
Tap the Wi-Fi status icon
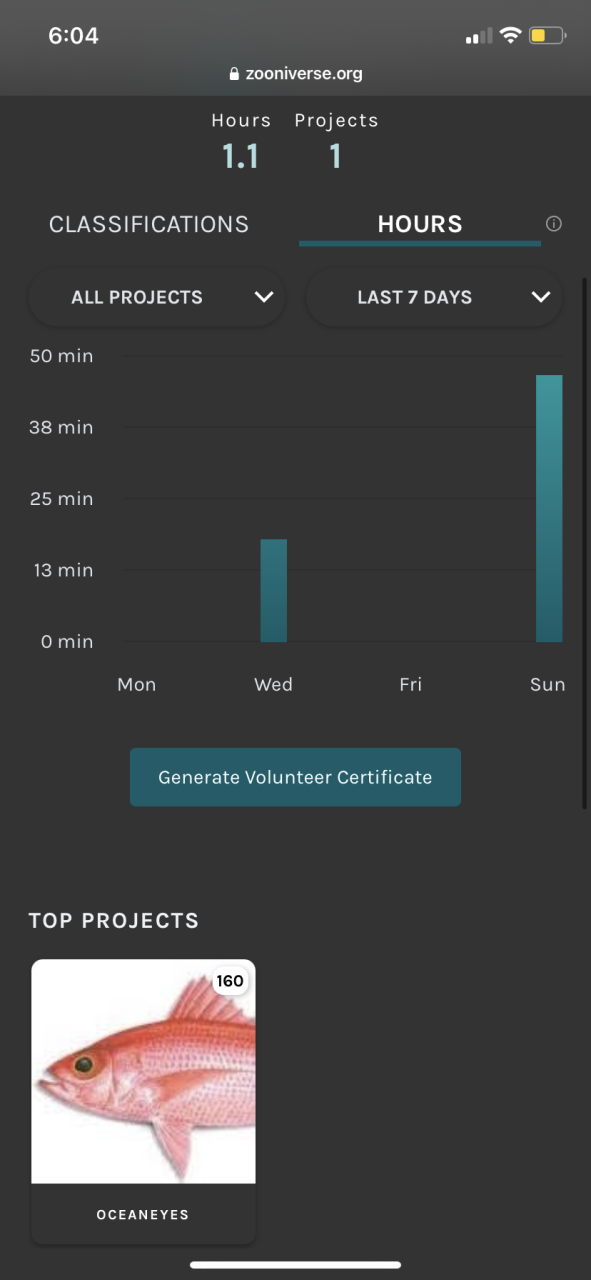[x=510, y=36]
